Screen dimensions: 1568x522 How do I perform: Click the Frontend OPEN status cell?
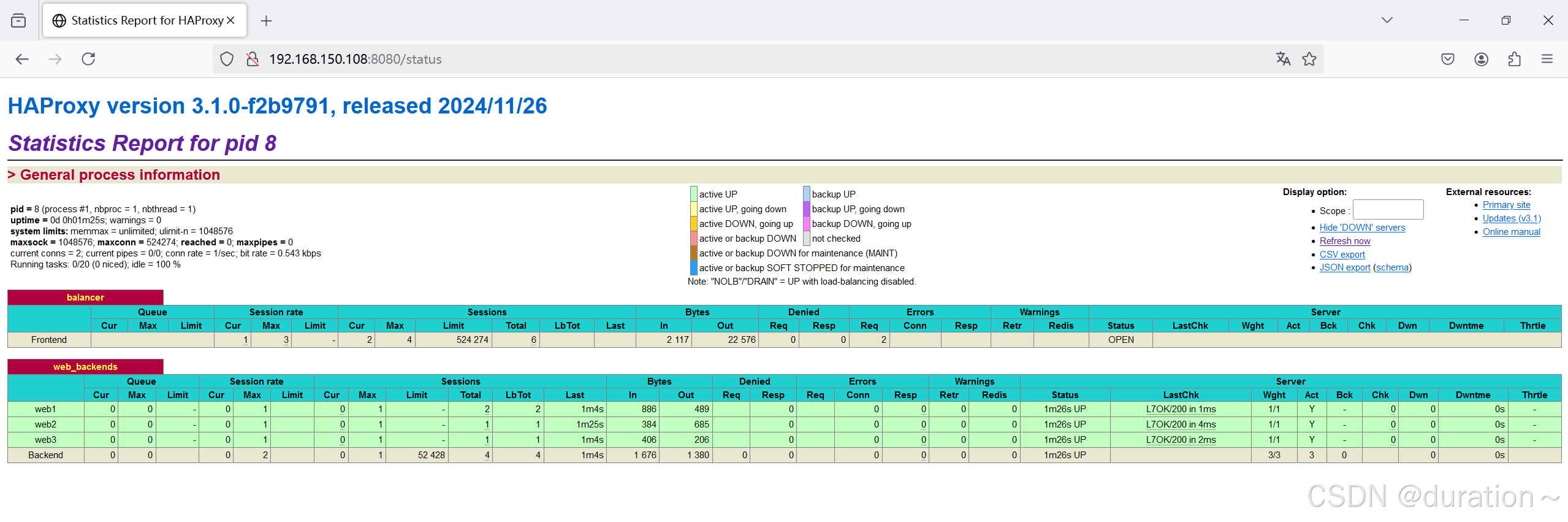tap(1121, 340)
